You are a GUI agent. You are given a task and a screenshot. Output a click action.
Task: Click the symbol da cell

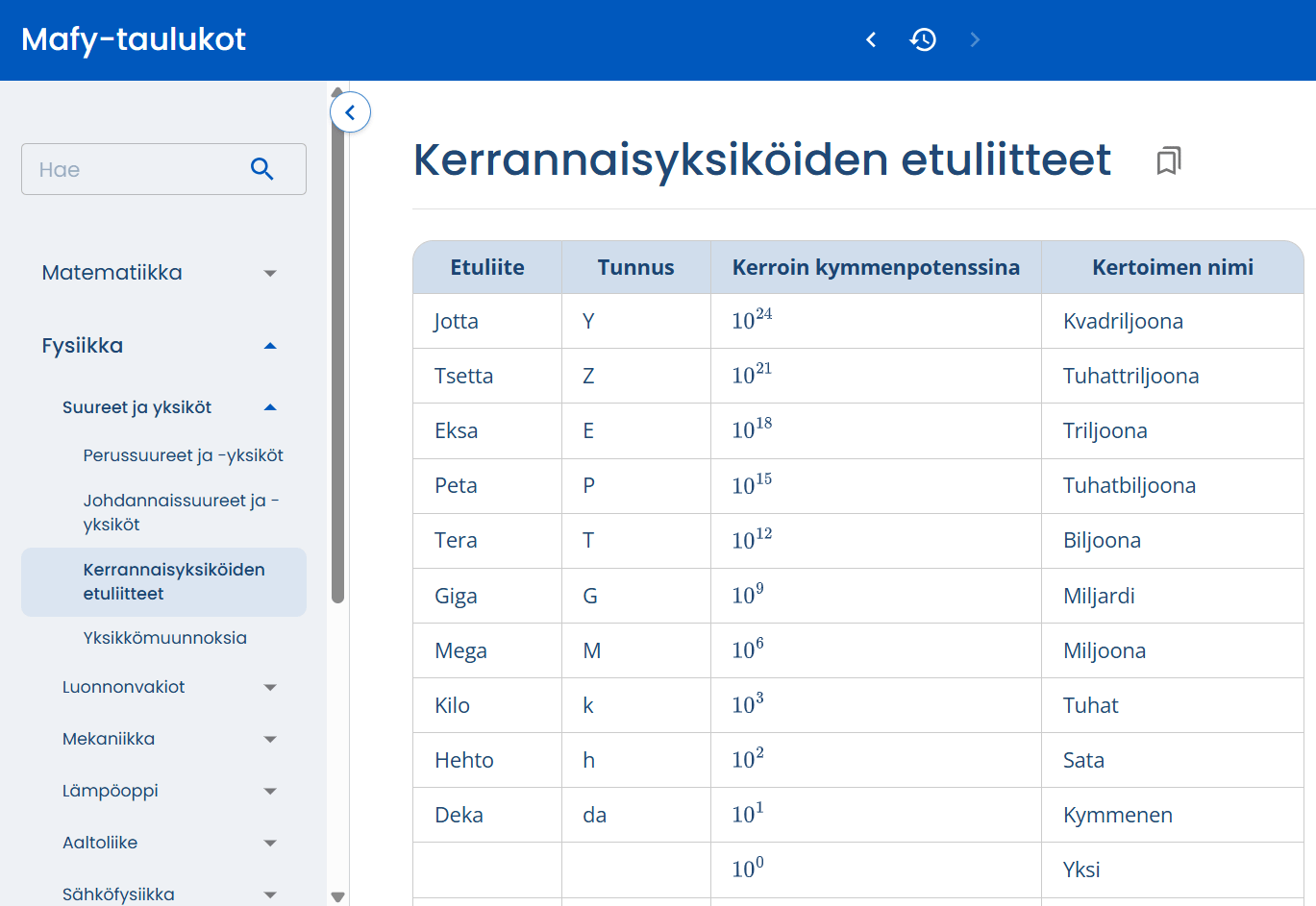pyautogui.click(x=636, y=815)
